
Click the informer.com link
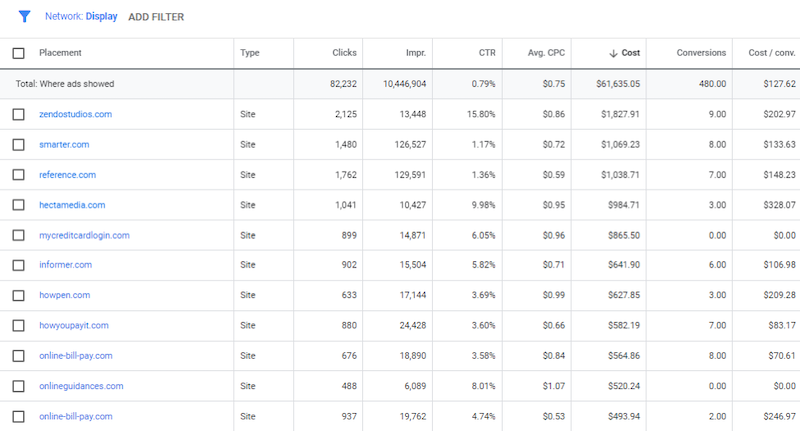click(65, 265)
